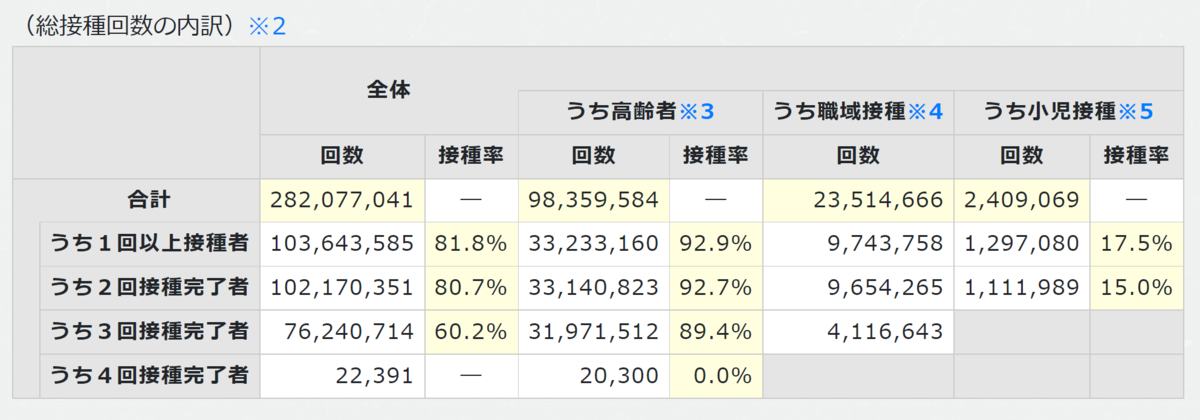Select the うち2回接種完了者 row label

[149, 288]
